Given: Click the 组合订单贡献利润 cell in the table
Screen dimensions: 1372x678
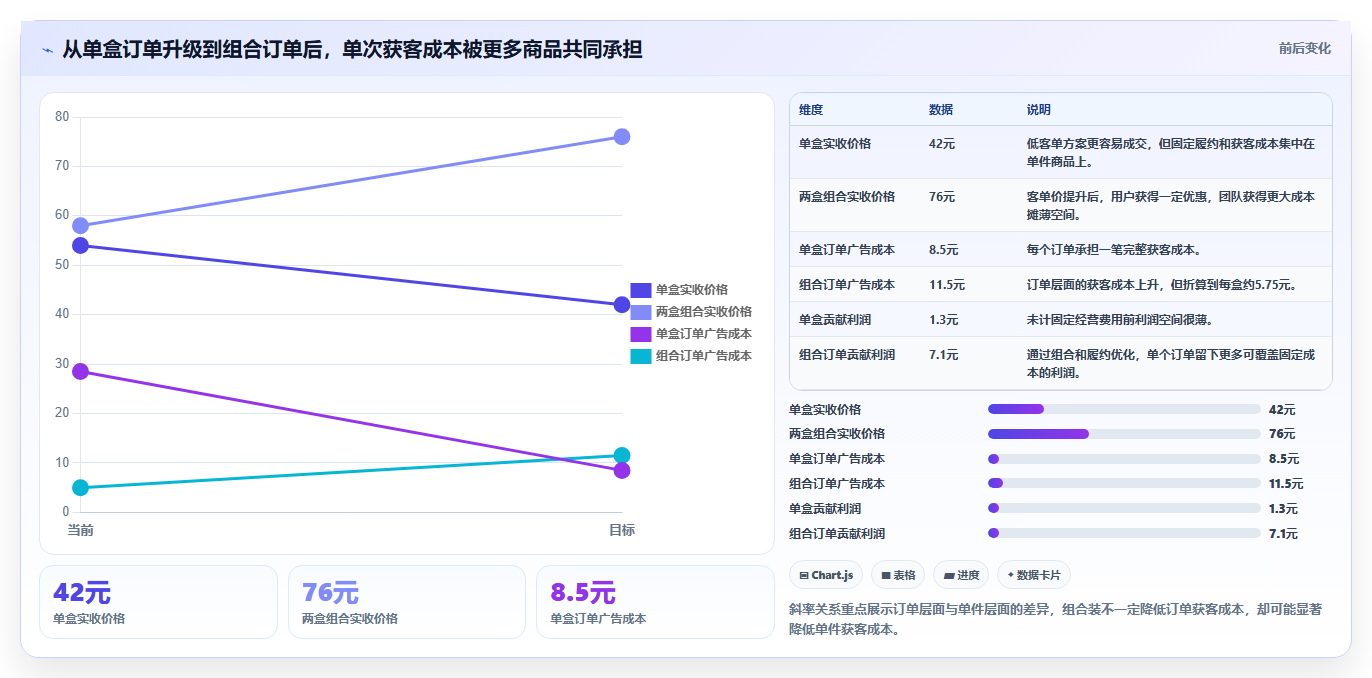Looking at the screenshot, I should pos(847,355).
